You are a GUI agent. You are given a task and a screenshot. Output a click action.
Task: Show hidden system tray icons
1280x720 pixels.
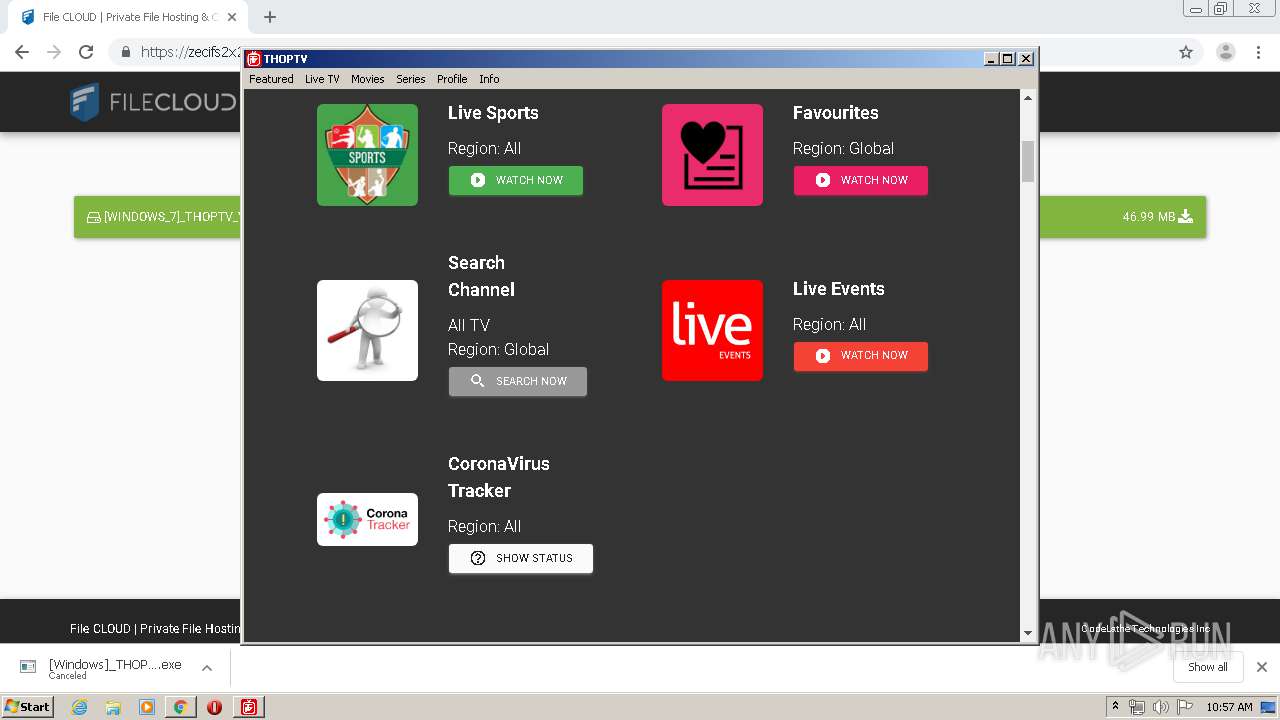pos(1115,706)
